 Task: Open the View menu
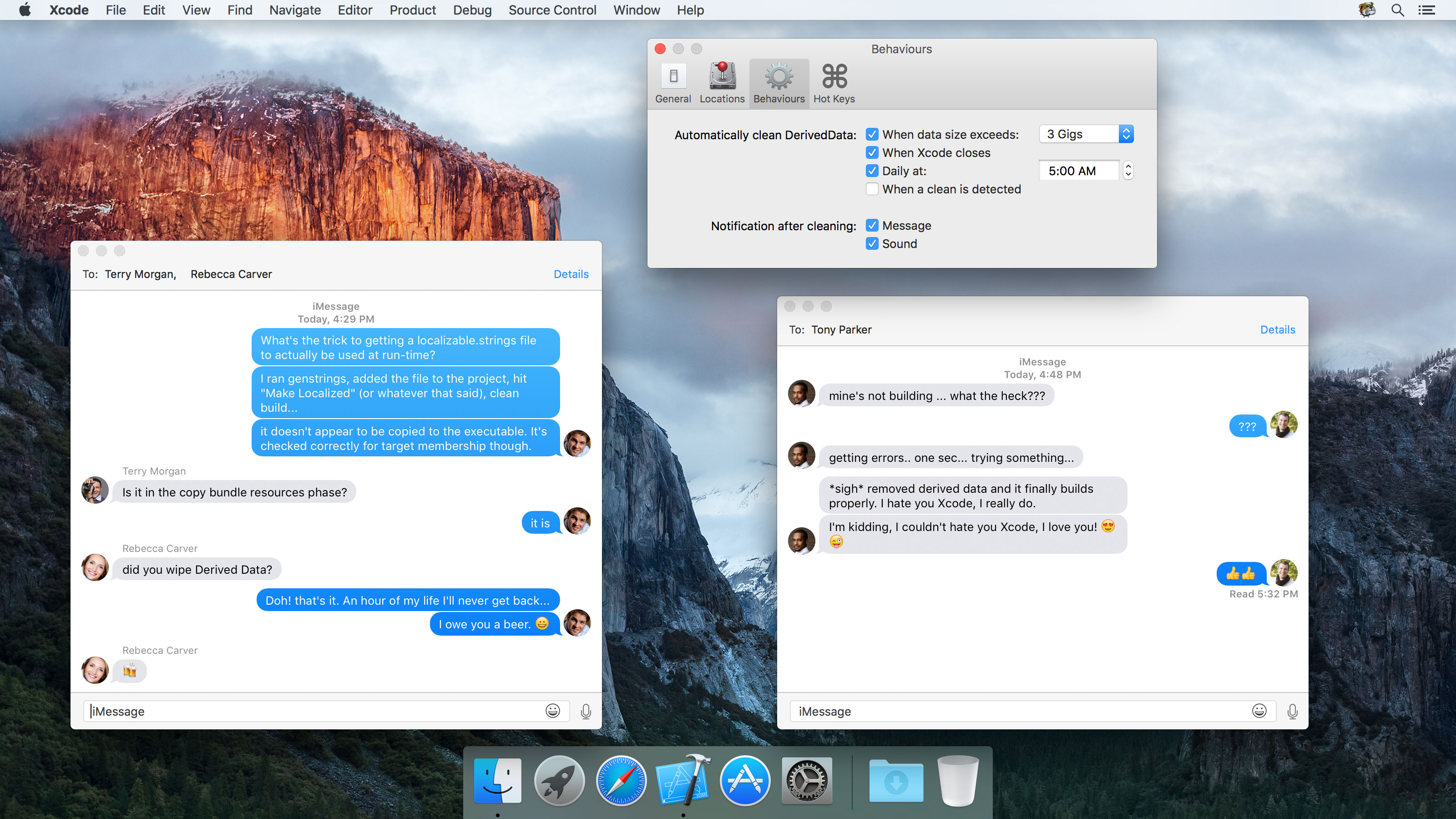[x=196, y=10]
